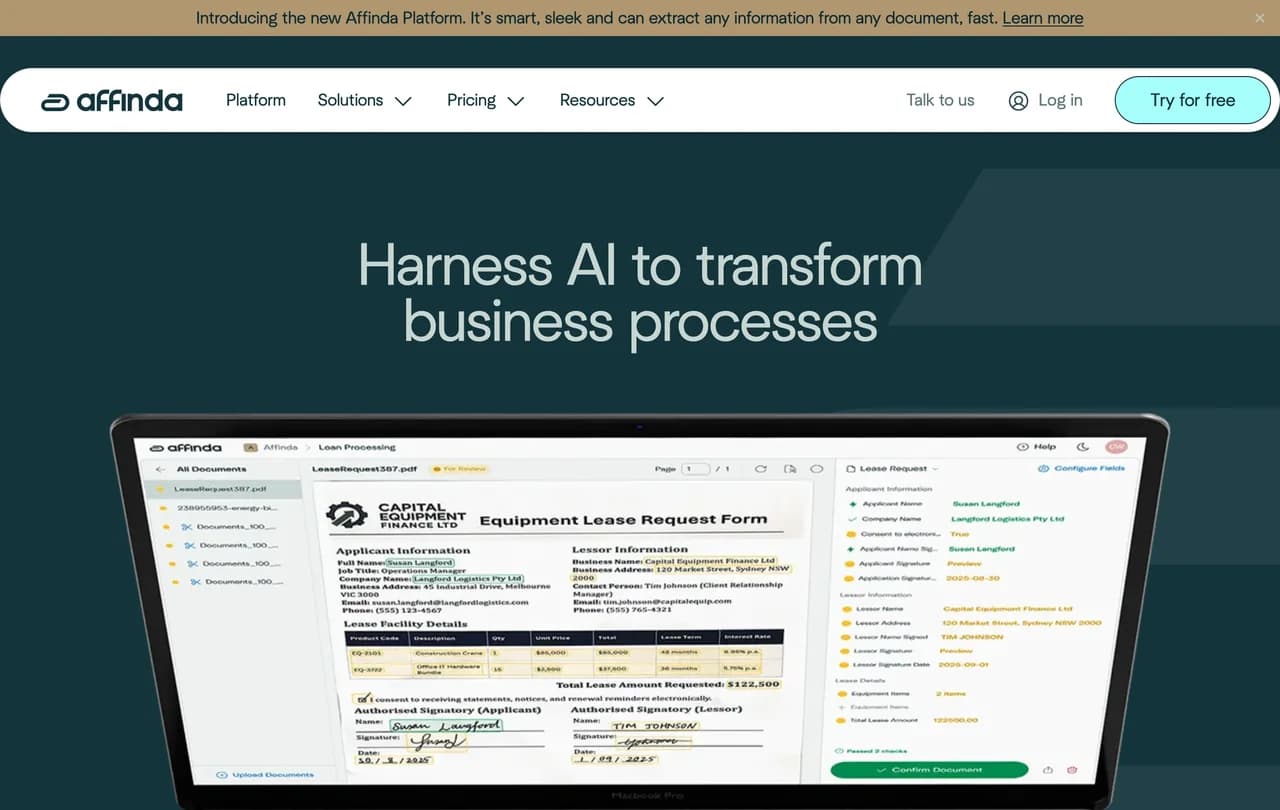Click the For Review status badge
This screenshot has width=1280, height=810.
click(x=458, y=468)
